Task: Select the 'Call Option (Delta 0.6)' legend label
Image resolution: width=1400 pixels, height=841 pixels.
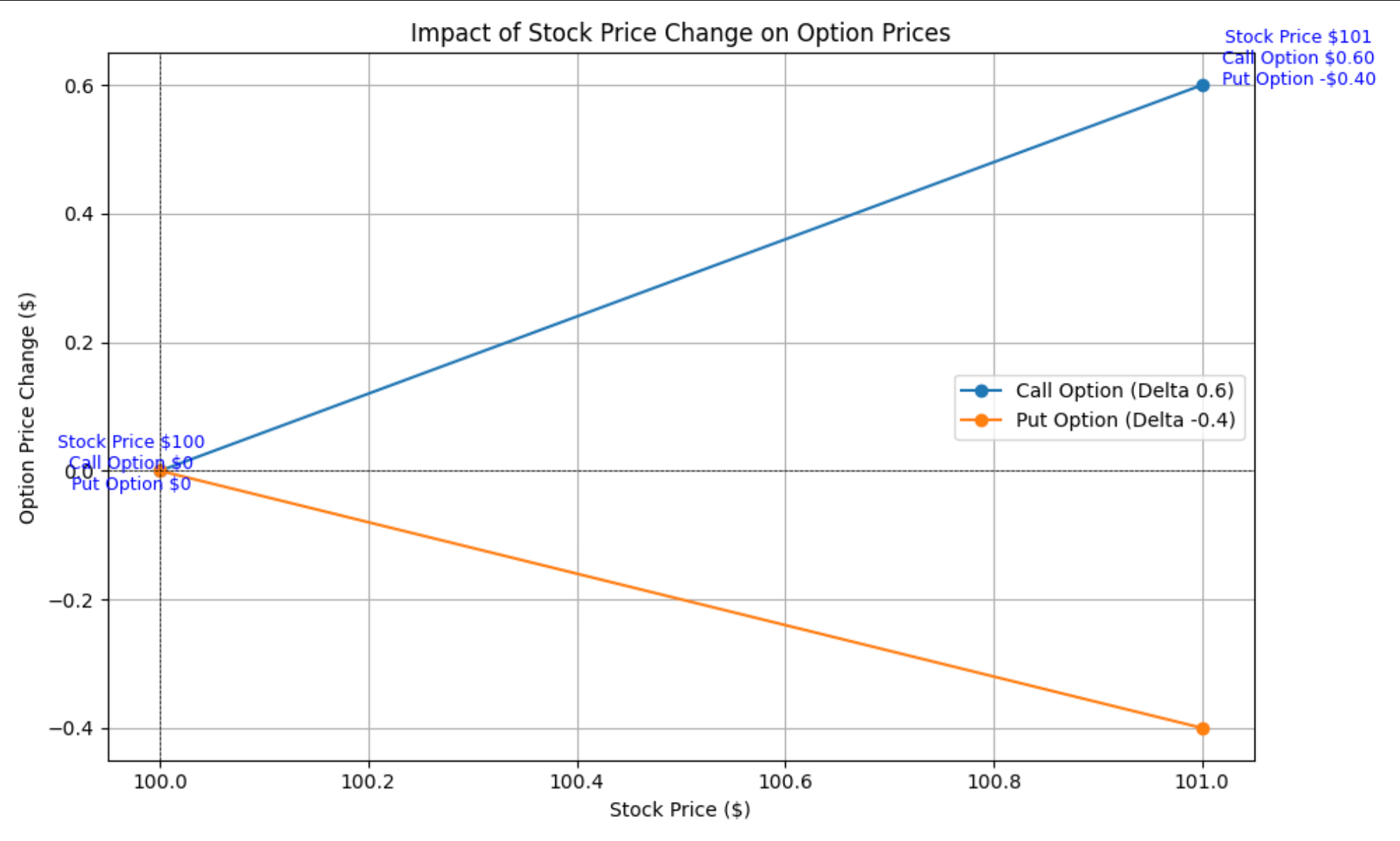Action: 1124,391
